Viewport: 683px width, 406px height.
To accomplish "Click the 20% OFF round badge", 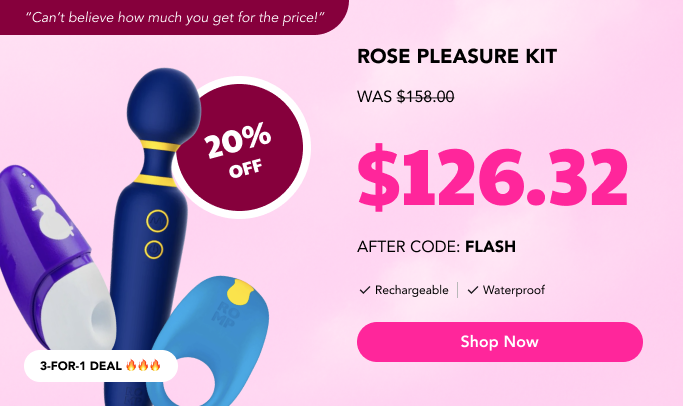I will coord(240,148).
